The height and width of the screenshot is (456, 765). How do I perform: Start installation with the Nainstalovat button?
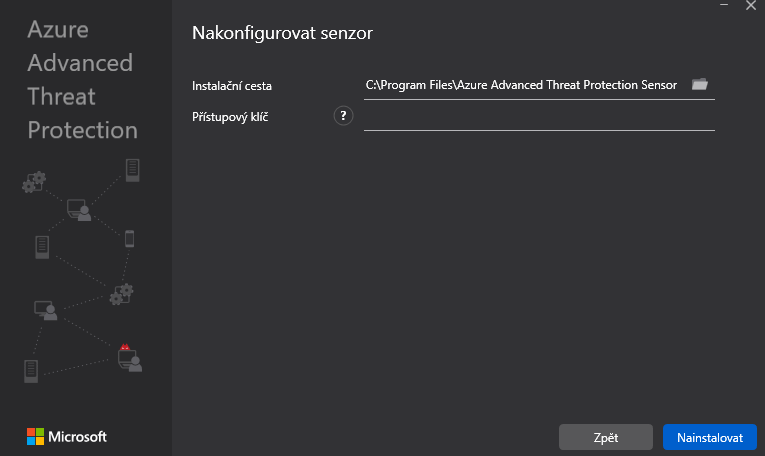pos(709,437)
